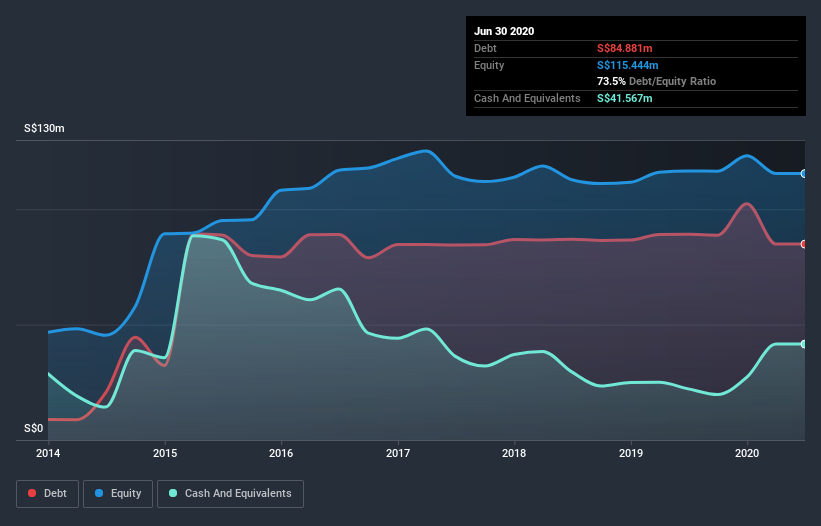Click the 2017 x-axis label
Screen dimensions: 821x526
(398, 453)
